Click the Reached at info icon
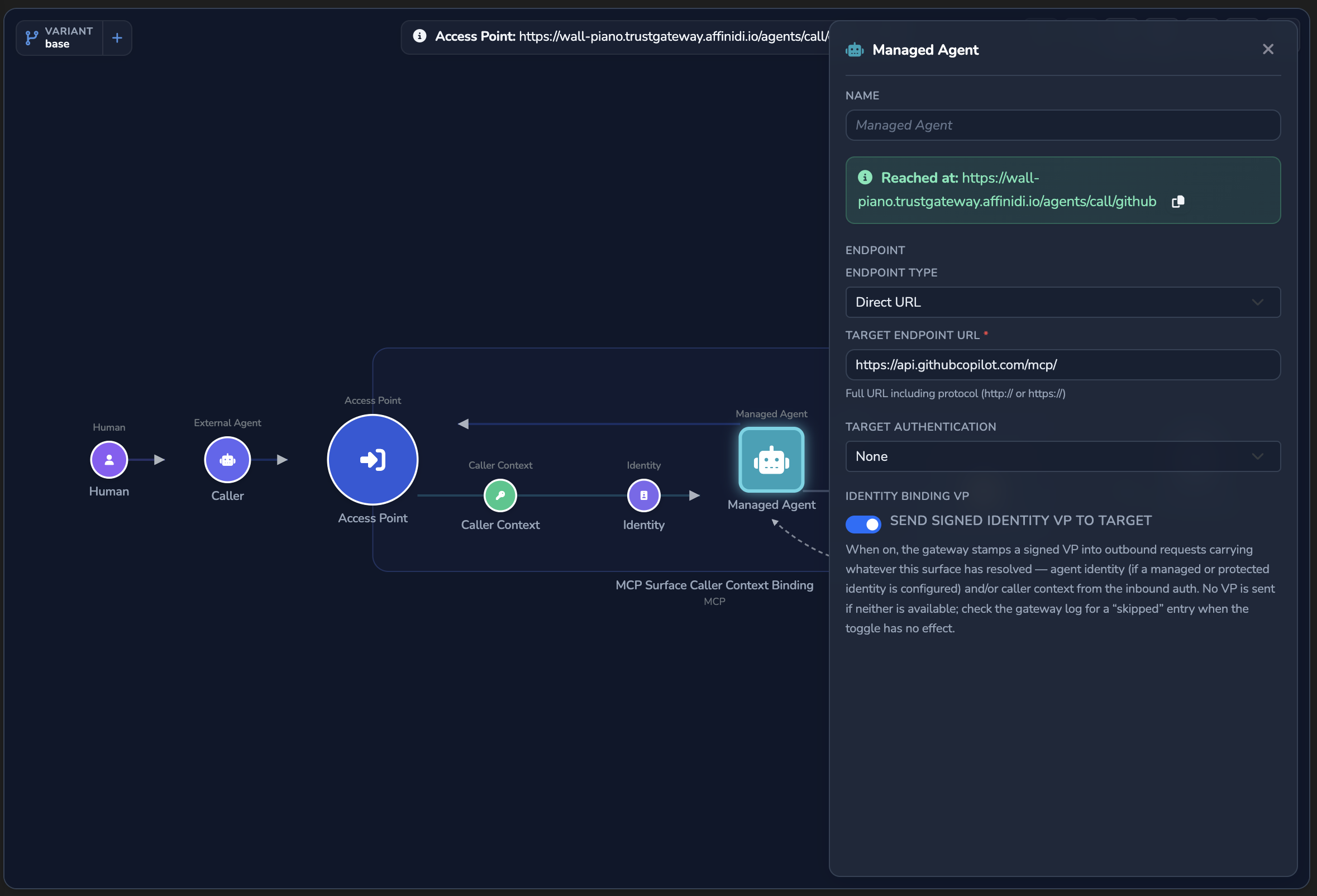Viewport: 1317px width, 896px height. 865,178
